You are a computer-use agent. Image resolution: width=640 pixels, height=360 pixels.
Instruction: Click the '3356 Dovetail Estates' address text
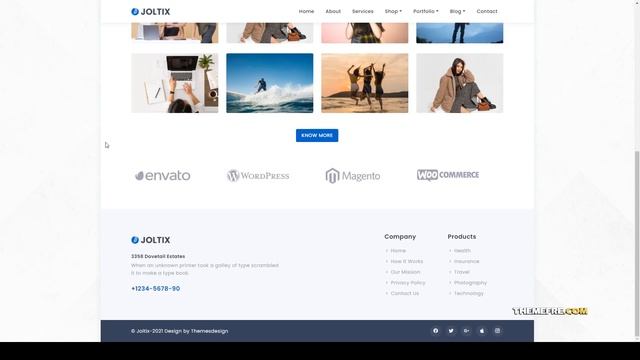(158, 256)
